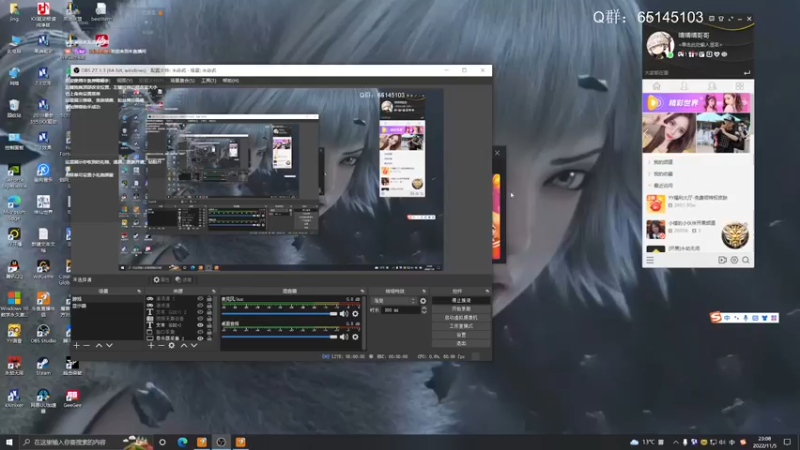Toggle visibility of video capture device source
The image size is (800, 450).
point(200,318)
